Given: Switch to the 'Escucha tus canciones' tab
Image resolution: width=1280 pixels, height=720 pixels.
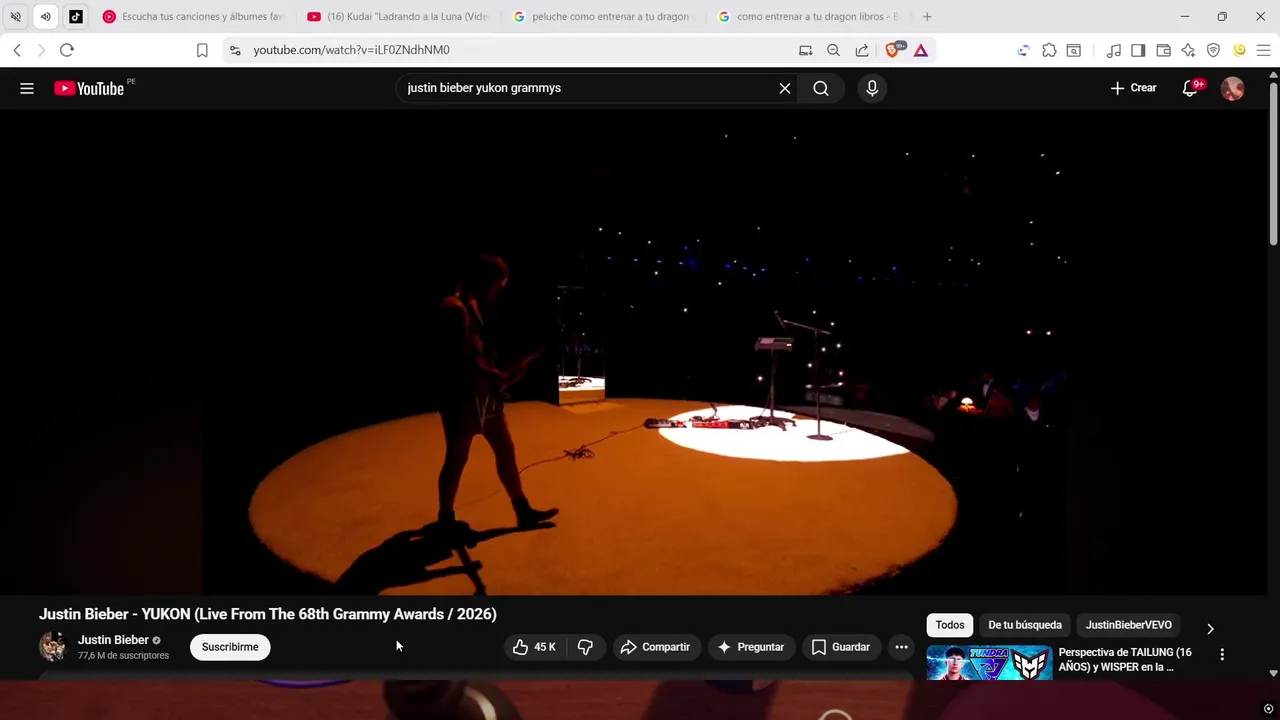Looking at the screenshot, I should pos(194,16).
